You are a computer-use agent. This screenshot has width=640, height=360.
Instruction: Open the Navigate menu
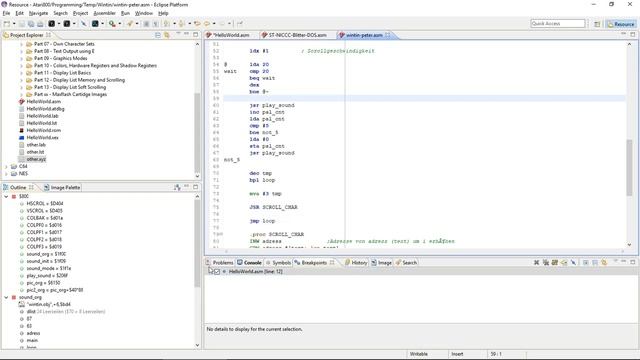click(x=38, y=13)
